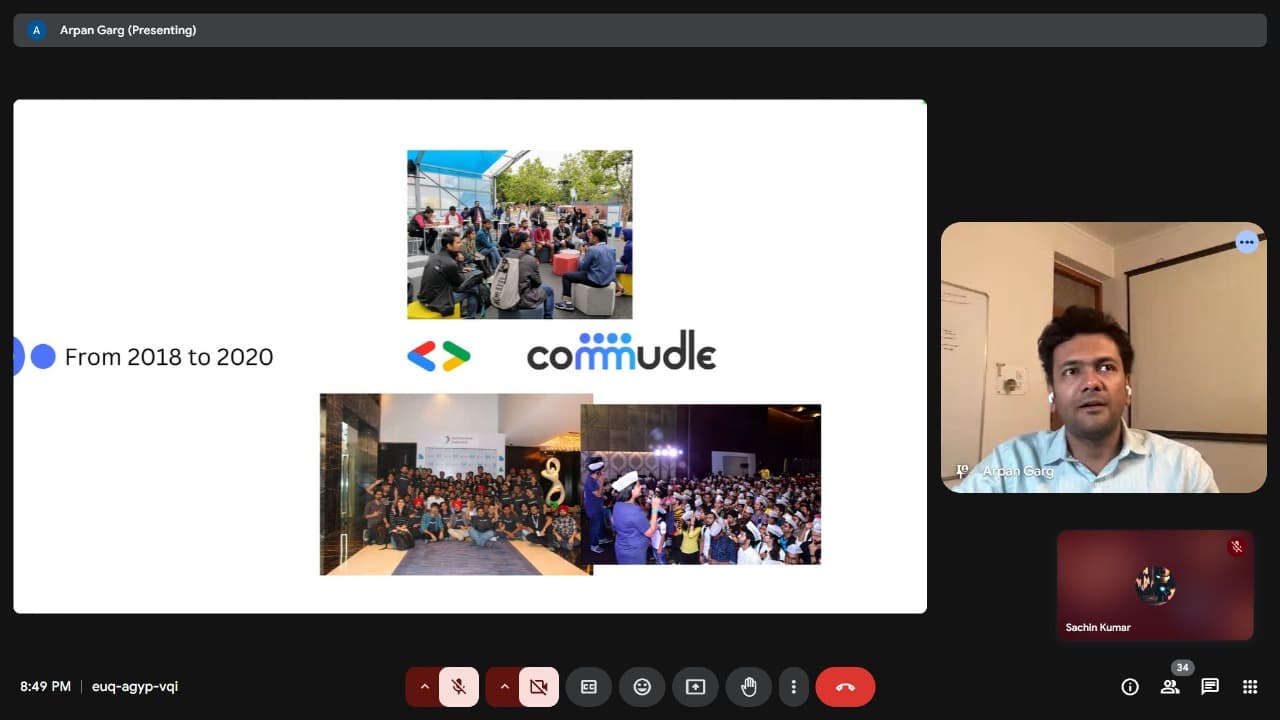This screenshot has width=1280, height=720.
Task: Open the emoji reactions panel
Action: 641,687
